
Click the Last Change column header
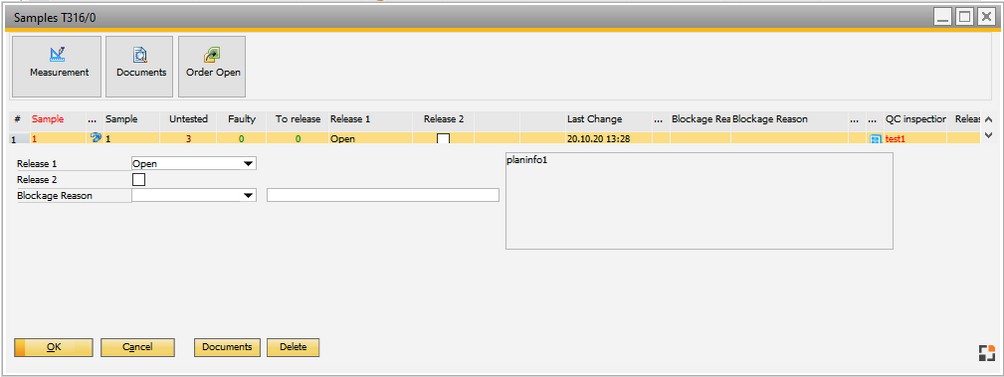594,119
